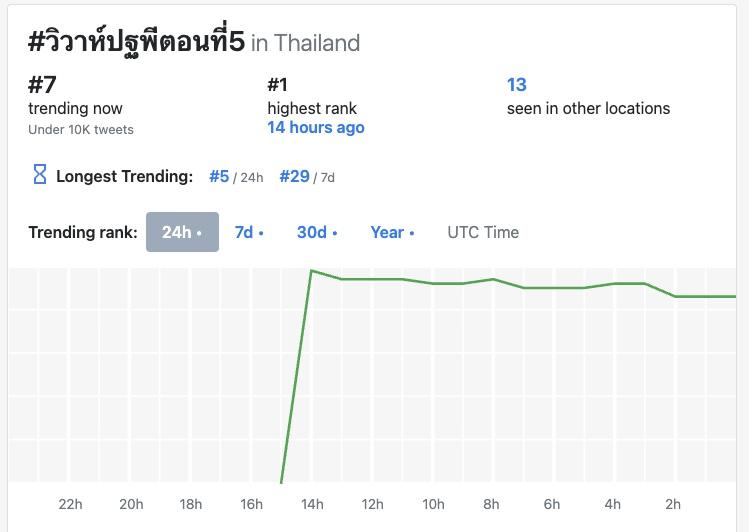The width and height of the screenshot is (749, 532).
Task: Select the 24h trending rank tab
Action: (x=182, y=232)
